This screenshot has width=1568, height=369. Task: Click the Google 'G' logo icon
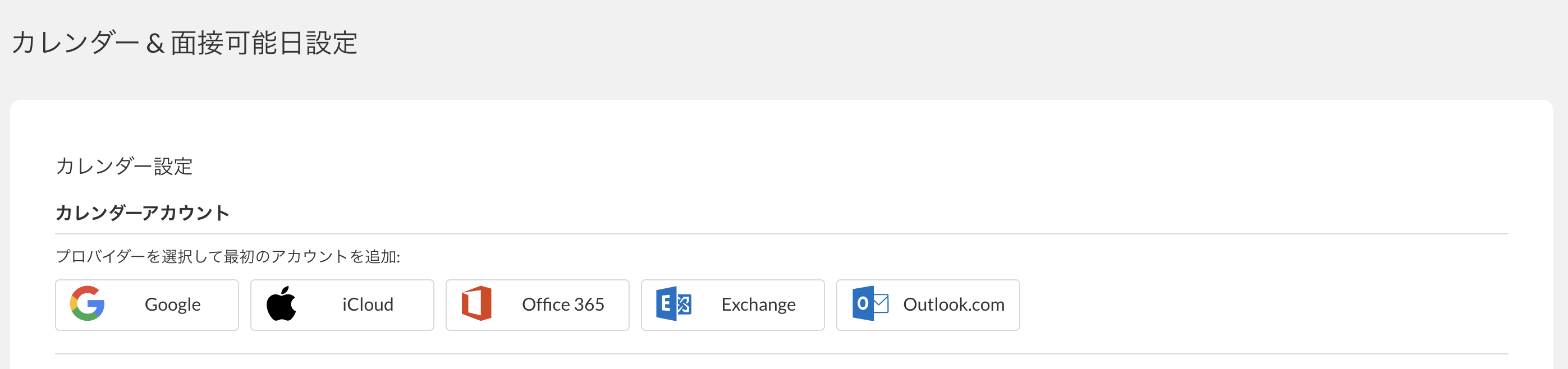click(x=87, y=303)
